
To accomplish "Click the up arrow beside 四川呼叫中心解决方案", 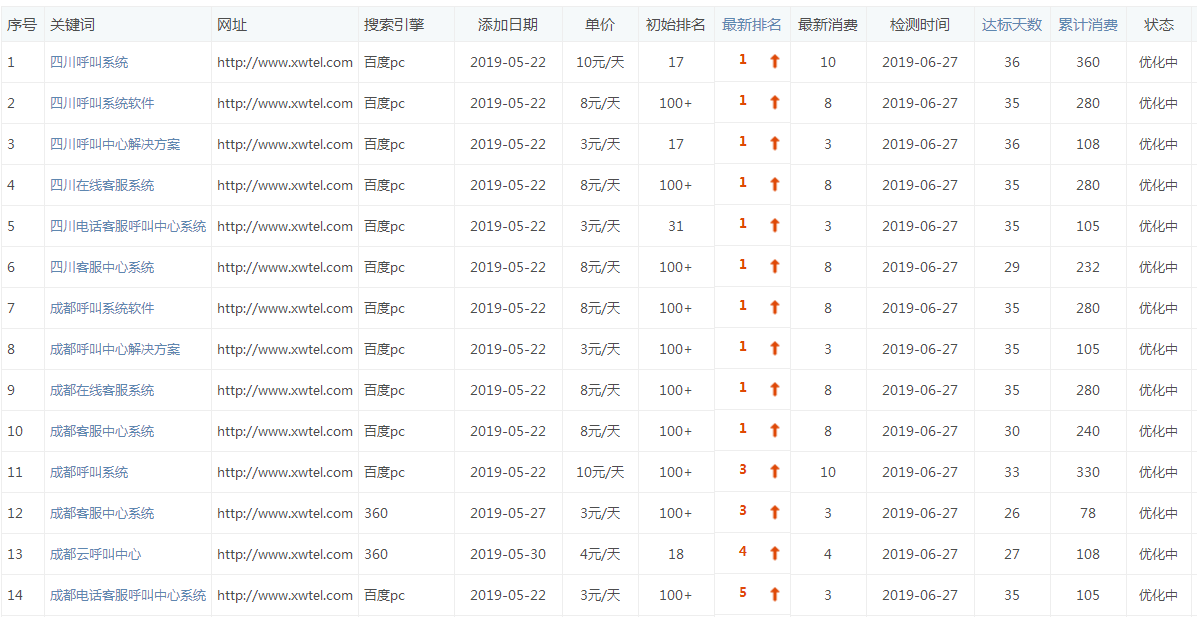I will pos(774,143).
